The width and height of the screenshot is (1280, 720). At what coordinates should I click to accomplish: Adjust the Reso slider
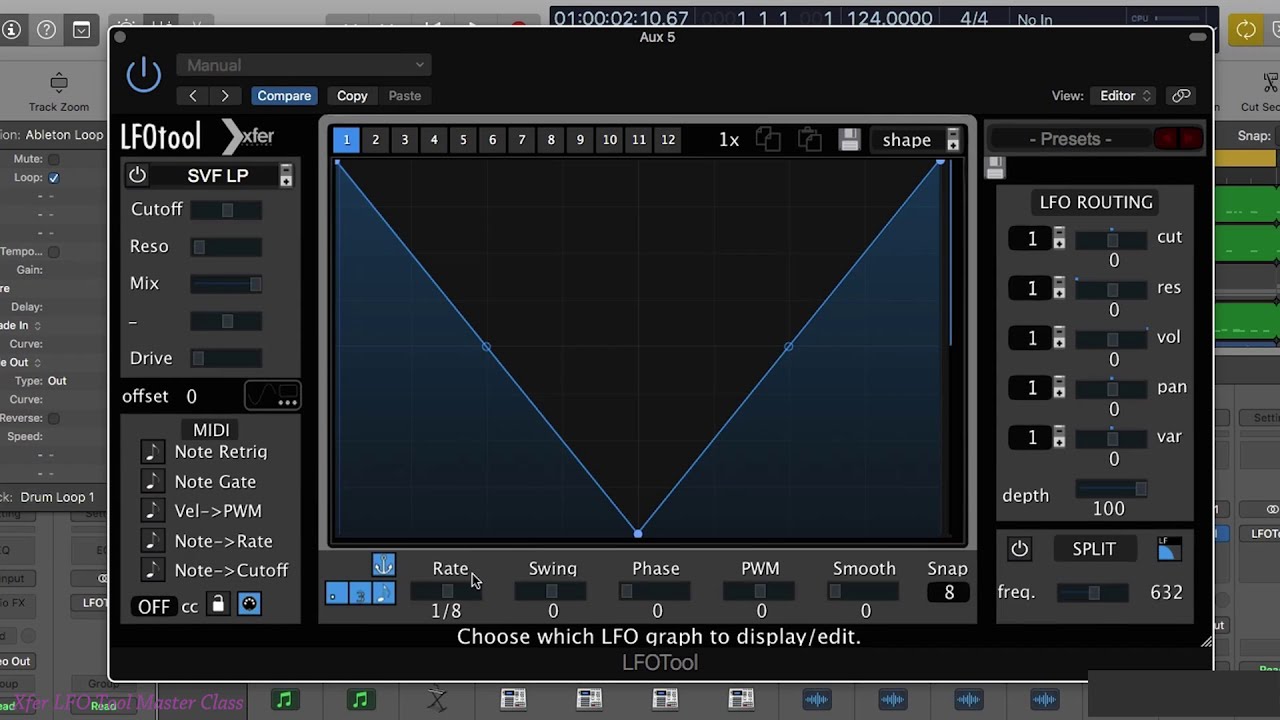point(227,247)
